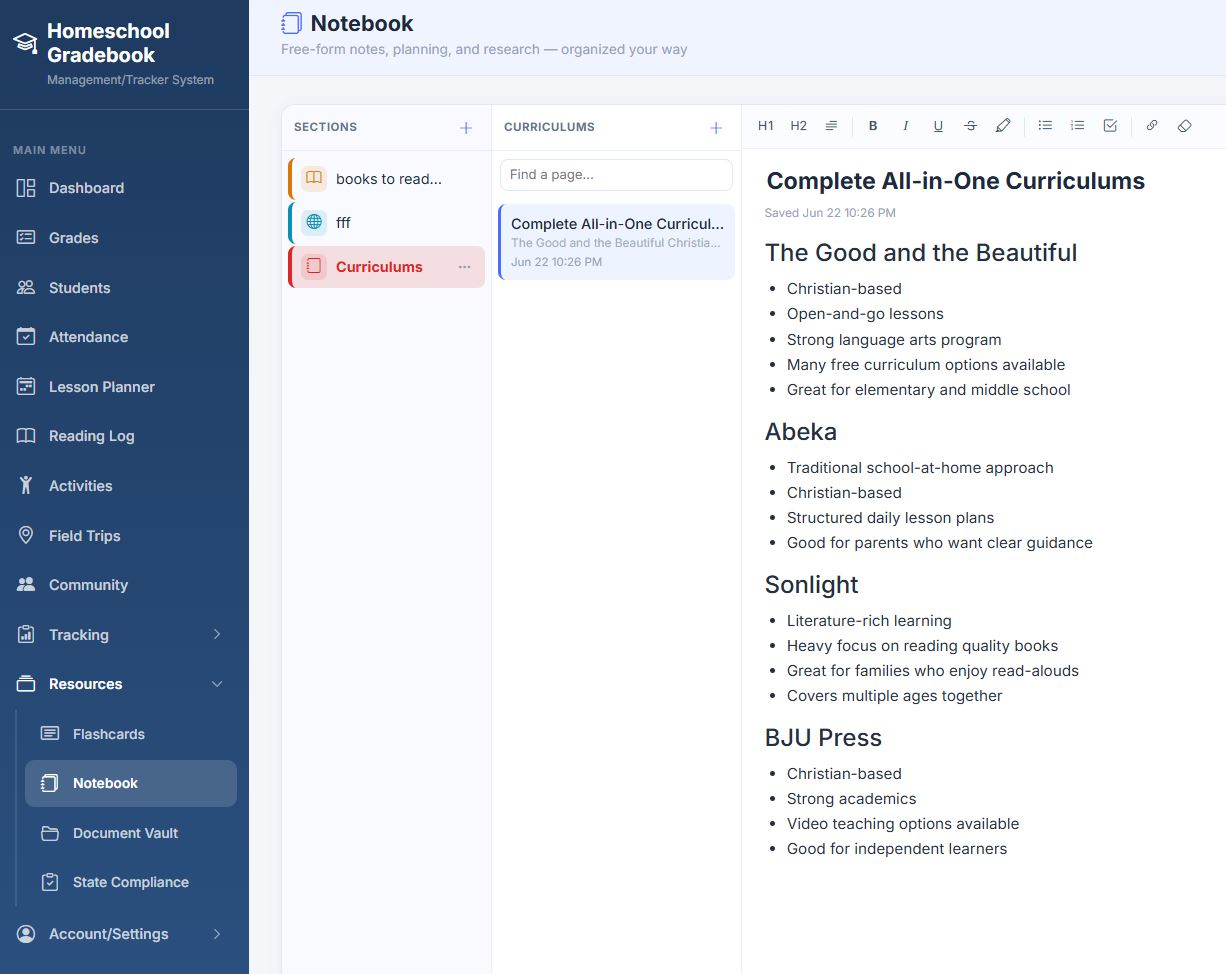1226x974 pixels.
Task: Click bullet Literature-rich learning
Action: [869, 621]
